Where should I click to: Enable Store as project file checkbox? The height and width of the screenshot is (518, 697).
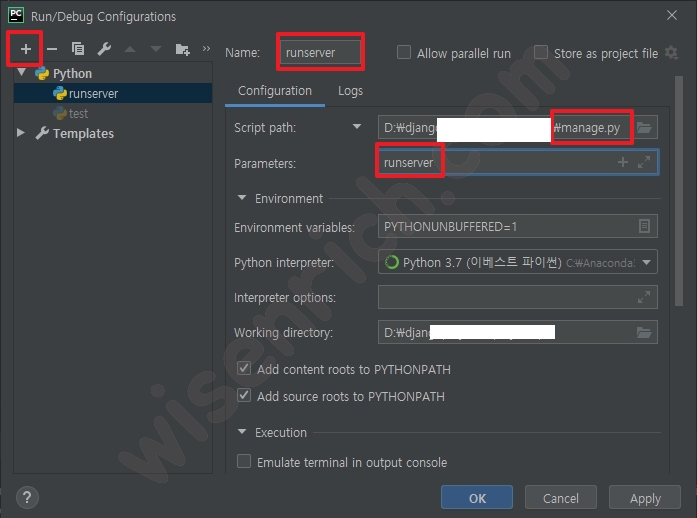click(x=541, y=52)
